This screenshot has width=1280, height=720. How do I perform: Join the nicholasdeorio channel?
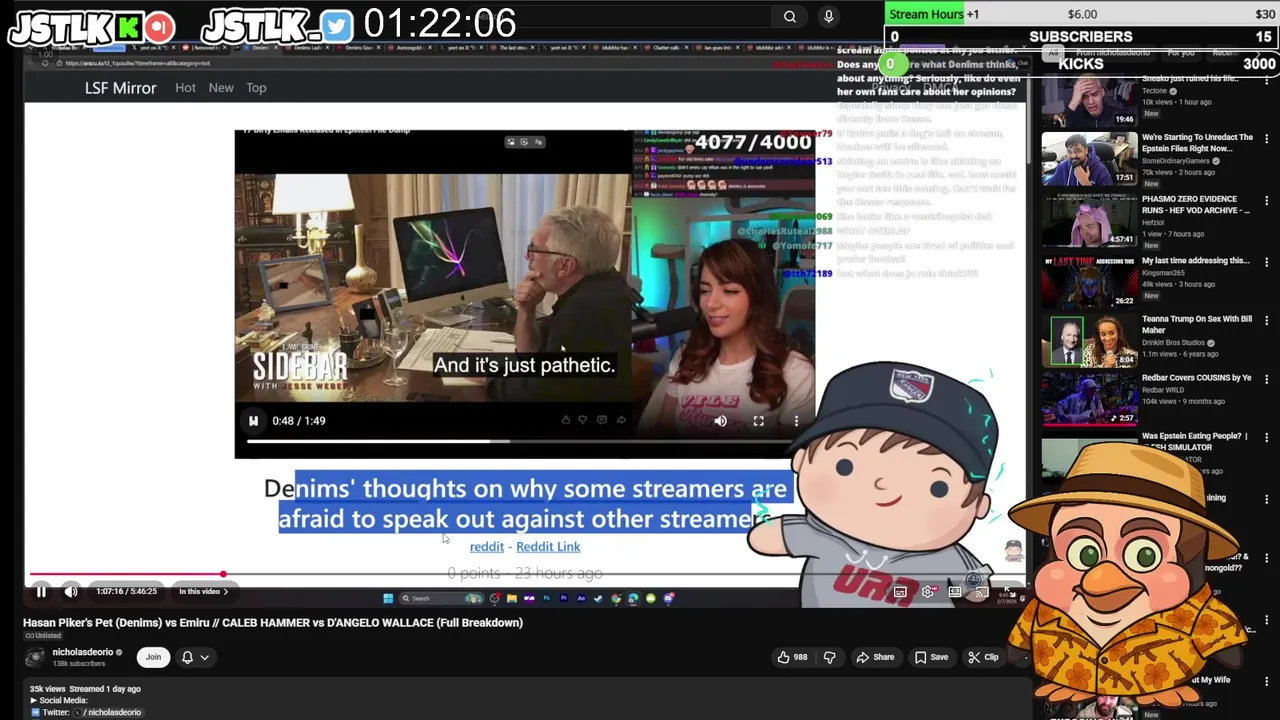pyautogui.click(x=153, y=657)
